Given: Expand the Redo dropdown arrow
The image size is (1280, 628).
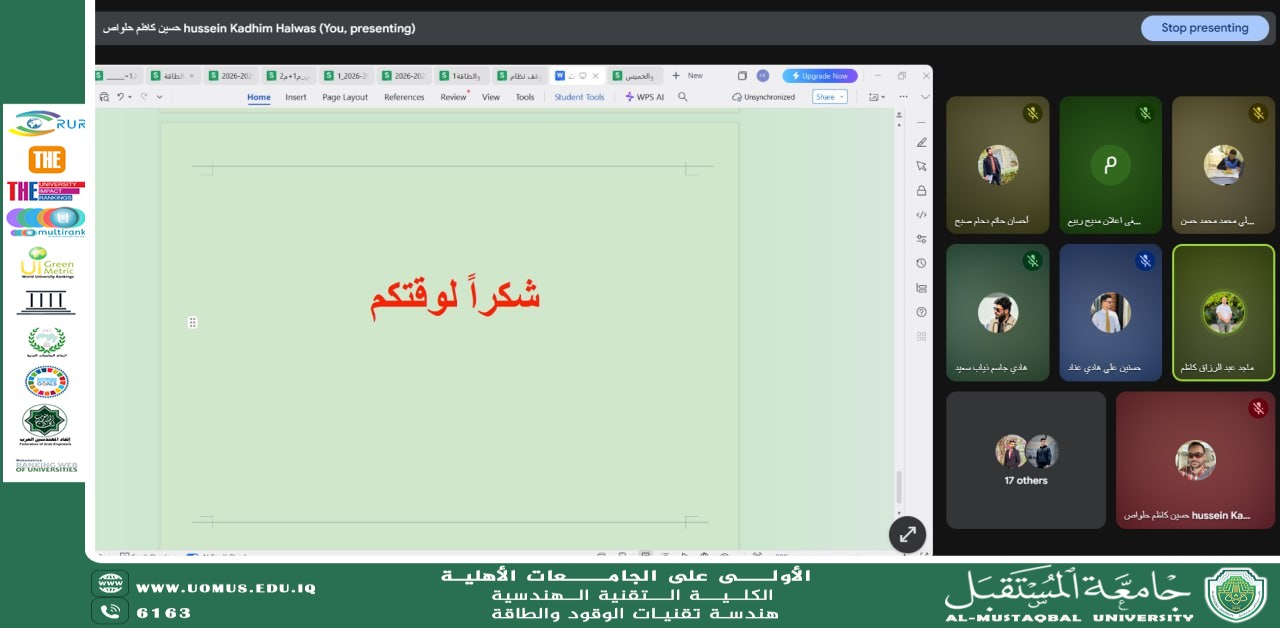Looking at the screenshot, I should pyautogui.click(x=157, y=96).
